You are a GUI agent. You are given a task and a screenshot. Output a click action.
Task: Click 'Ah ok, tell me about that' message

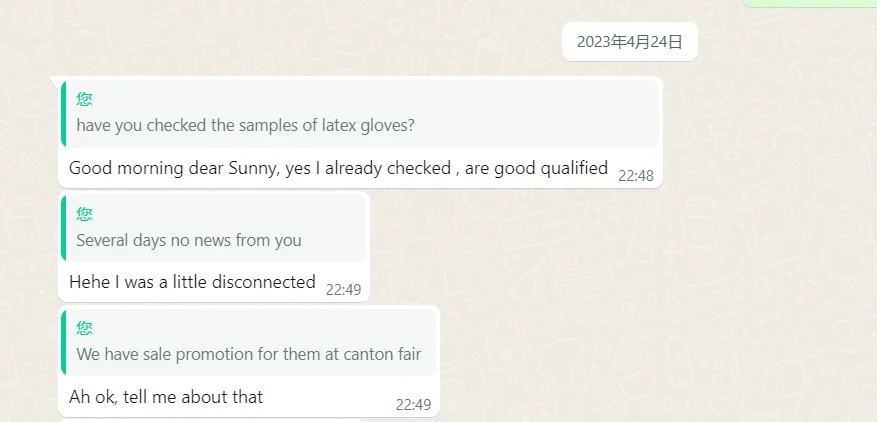tap(166, 397)
